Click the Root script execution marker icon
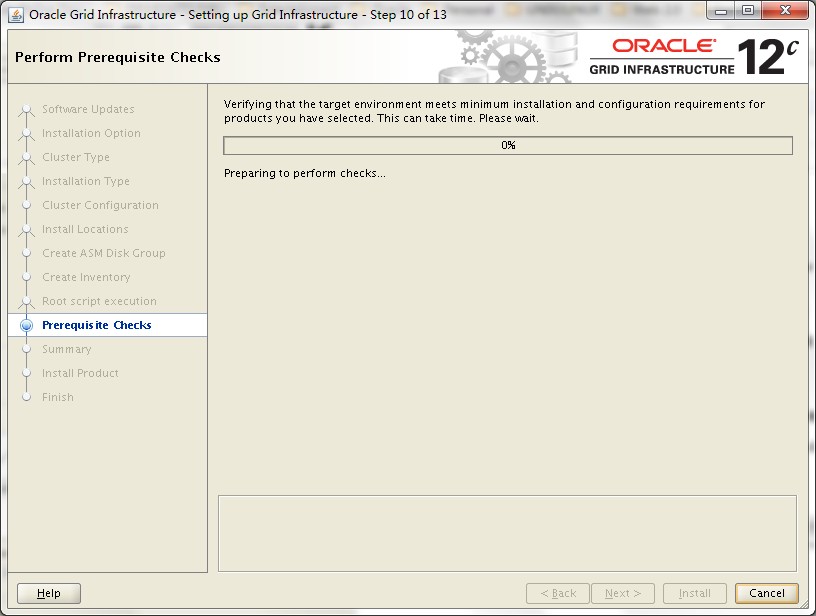The height and width of the screenshot is (616, 816). [x=27, y=301]
